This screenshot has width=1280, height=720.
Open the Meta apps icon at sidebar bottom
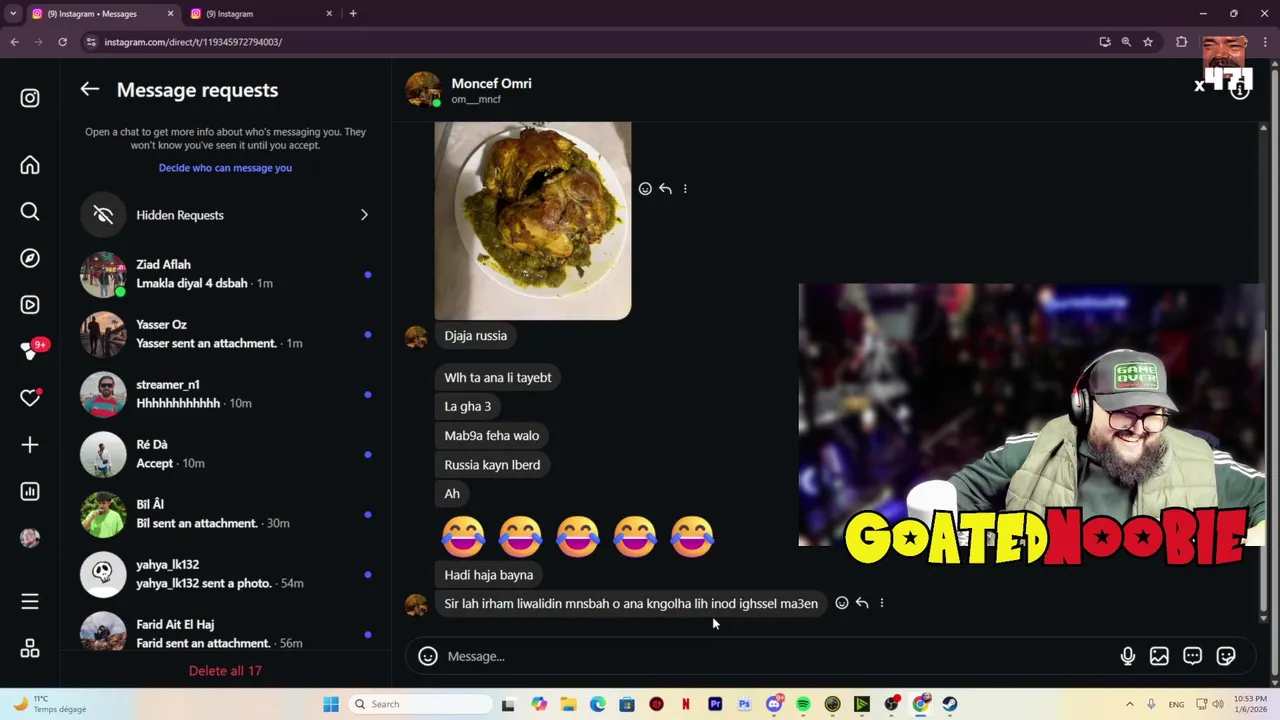(30, 648)
